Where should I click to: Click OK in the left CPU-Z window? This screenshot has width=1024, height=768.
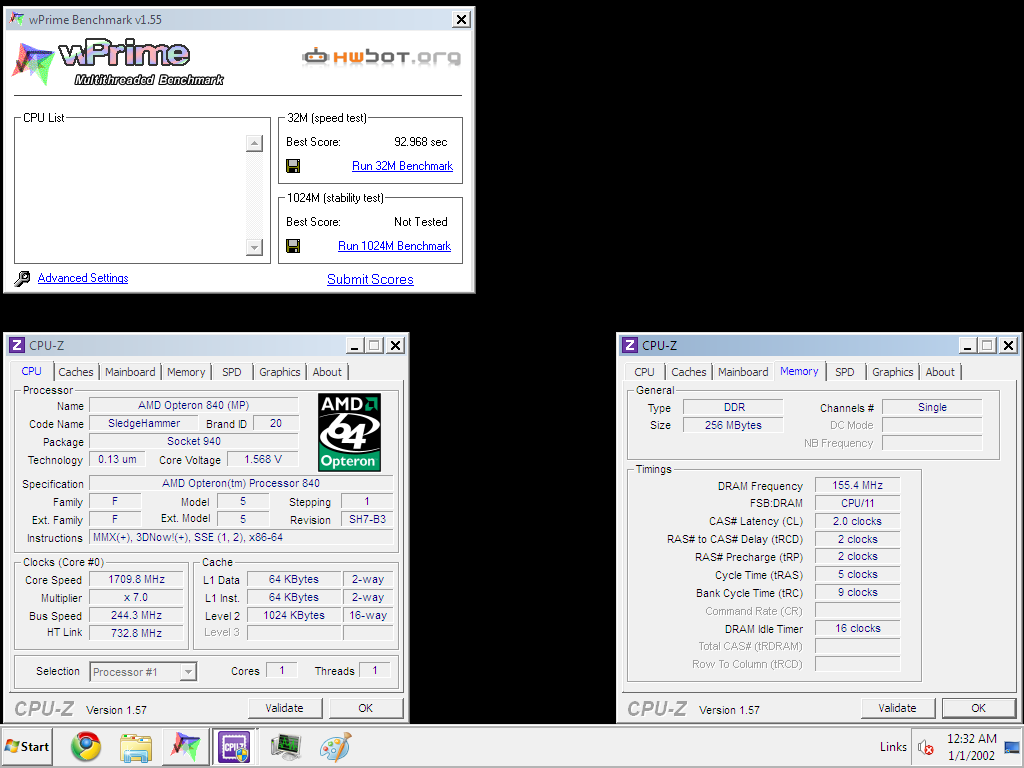point(366,708)
